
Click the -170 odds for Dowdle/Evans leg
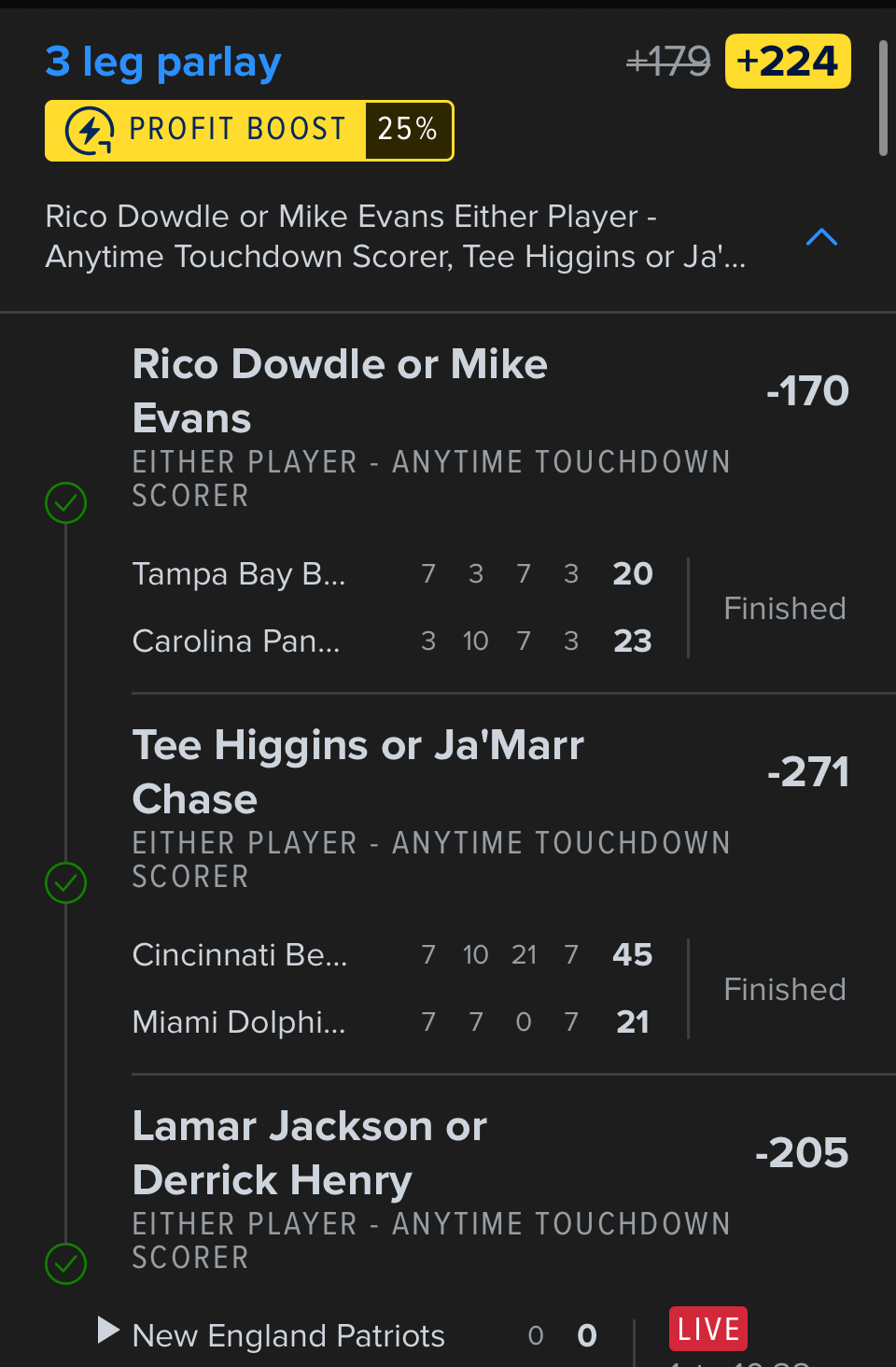click(x=807, y=391)
